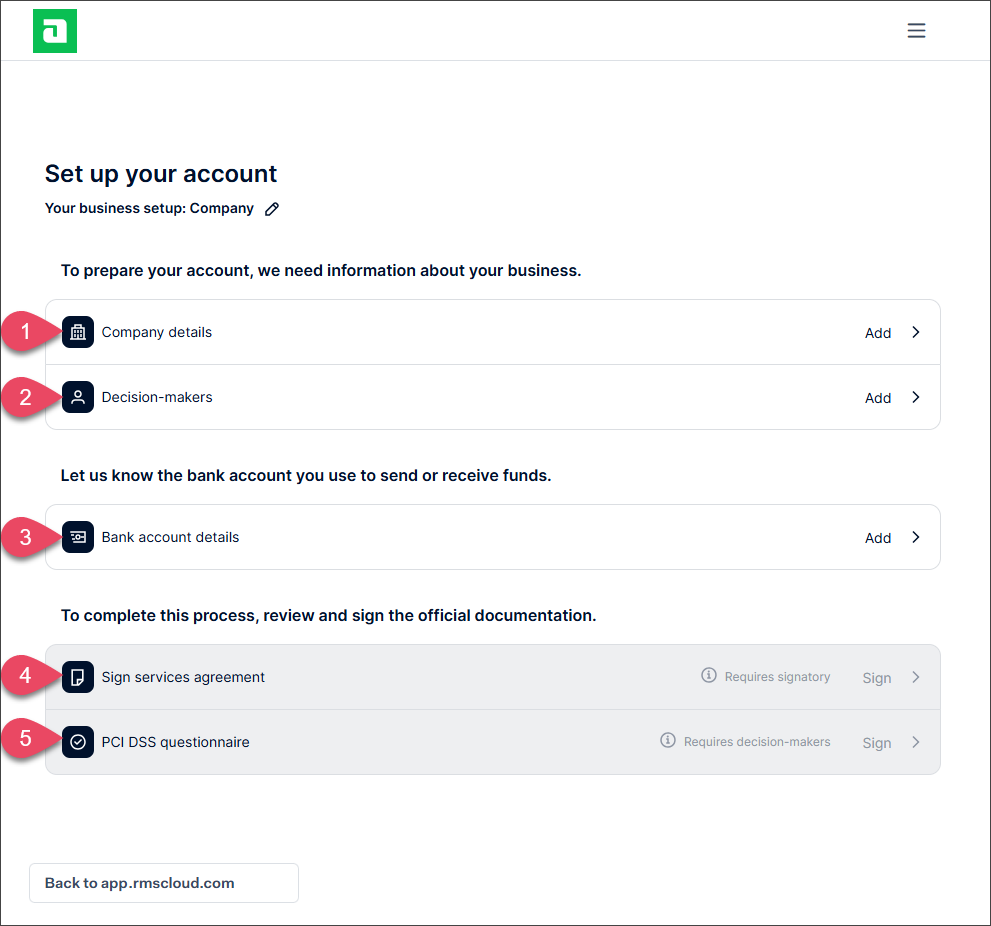The width and height of the screenshot is (991, 926).
Task: Edit business setup with pencil icon
Action: click(x=272, y=209)
